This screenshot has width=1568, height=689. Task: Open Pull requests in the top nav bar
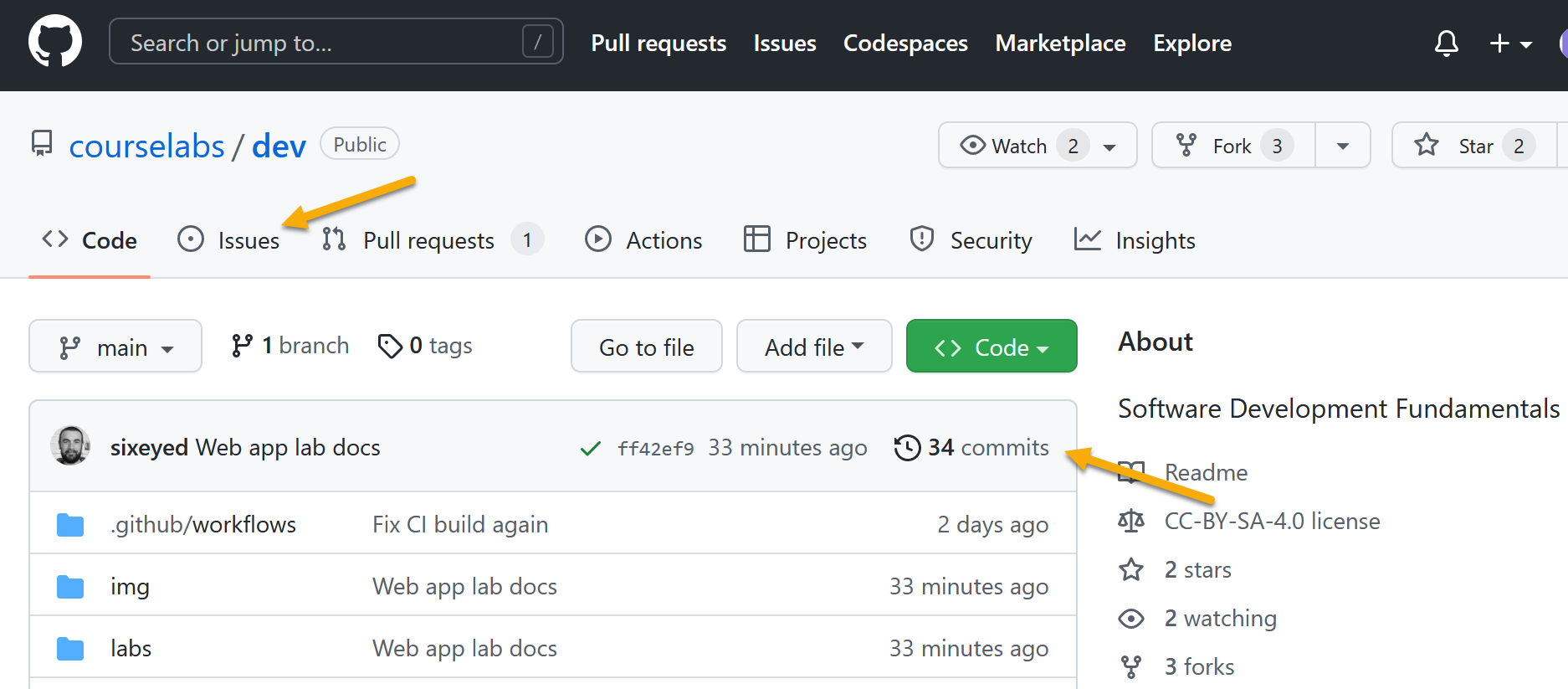[x=658, y=43]
